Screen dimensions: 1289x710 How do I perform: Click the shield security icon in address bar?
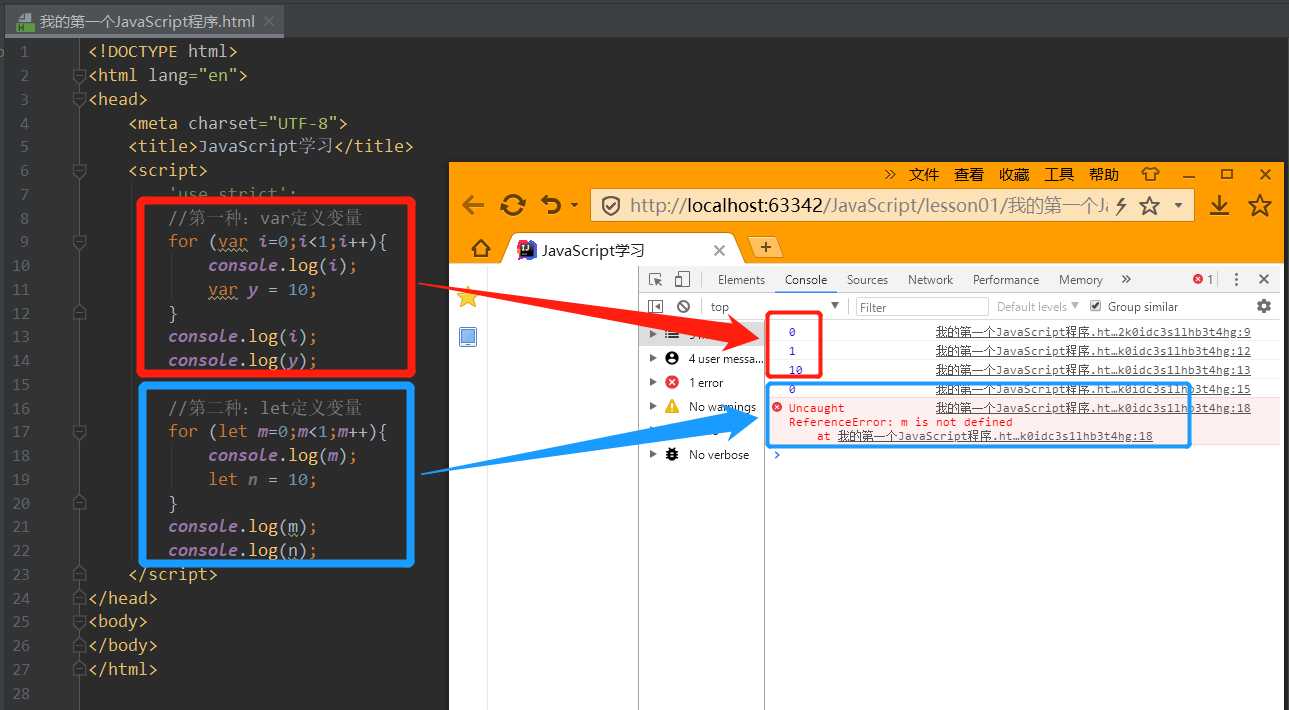tap(610, 206)
